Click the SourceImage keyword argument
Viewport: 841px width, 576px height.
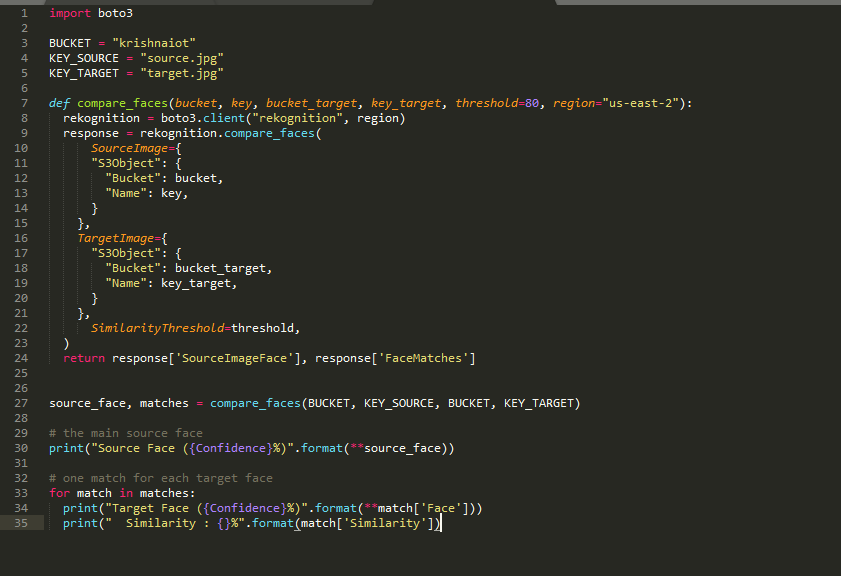(129, 148)
